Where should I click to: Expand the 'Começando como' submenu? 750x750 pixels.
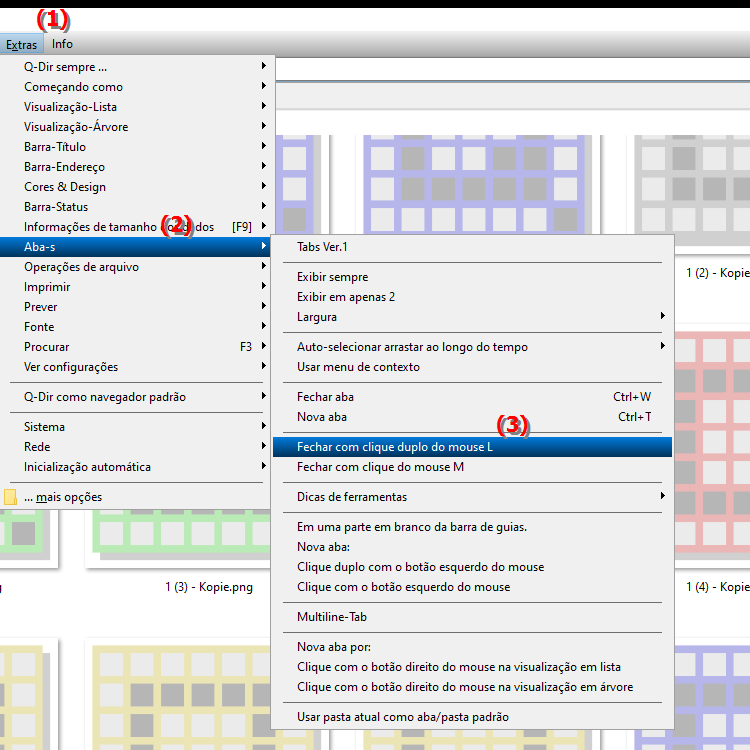[x=136, y=87]
